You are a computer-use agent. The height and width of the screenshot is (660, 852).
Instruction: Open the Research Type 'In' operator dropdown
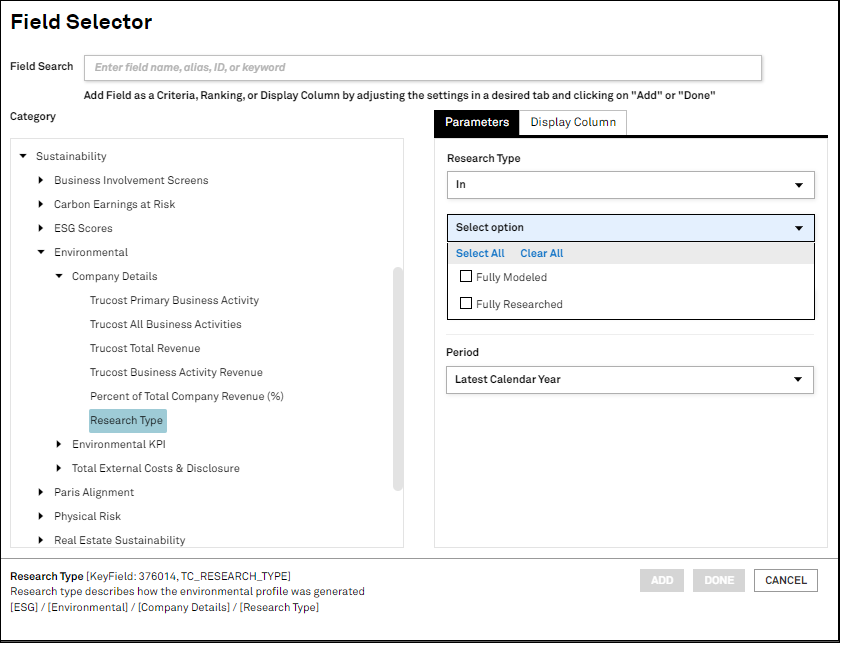[630, 185]
